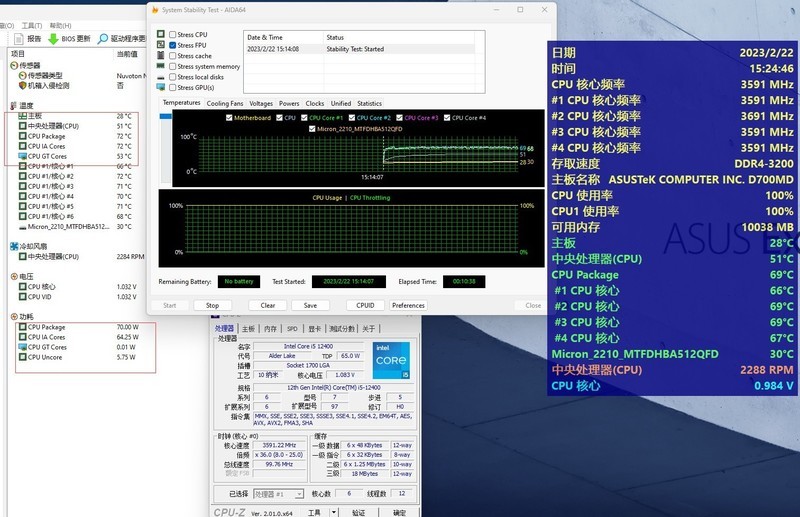
Task: Select the CPU Package 72 °C row
Action: (76, 136)
